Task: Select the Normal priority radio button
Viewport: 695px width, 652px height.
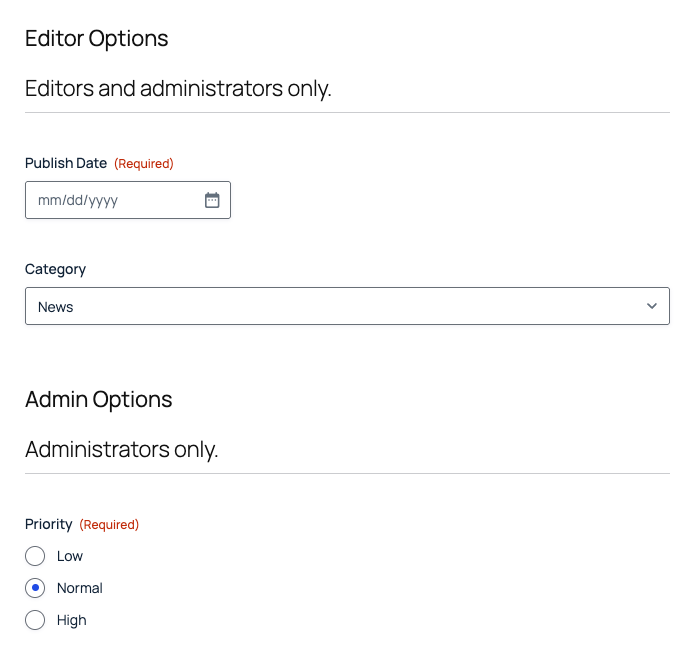Action: coord(35,588)
